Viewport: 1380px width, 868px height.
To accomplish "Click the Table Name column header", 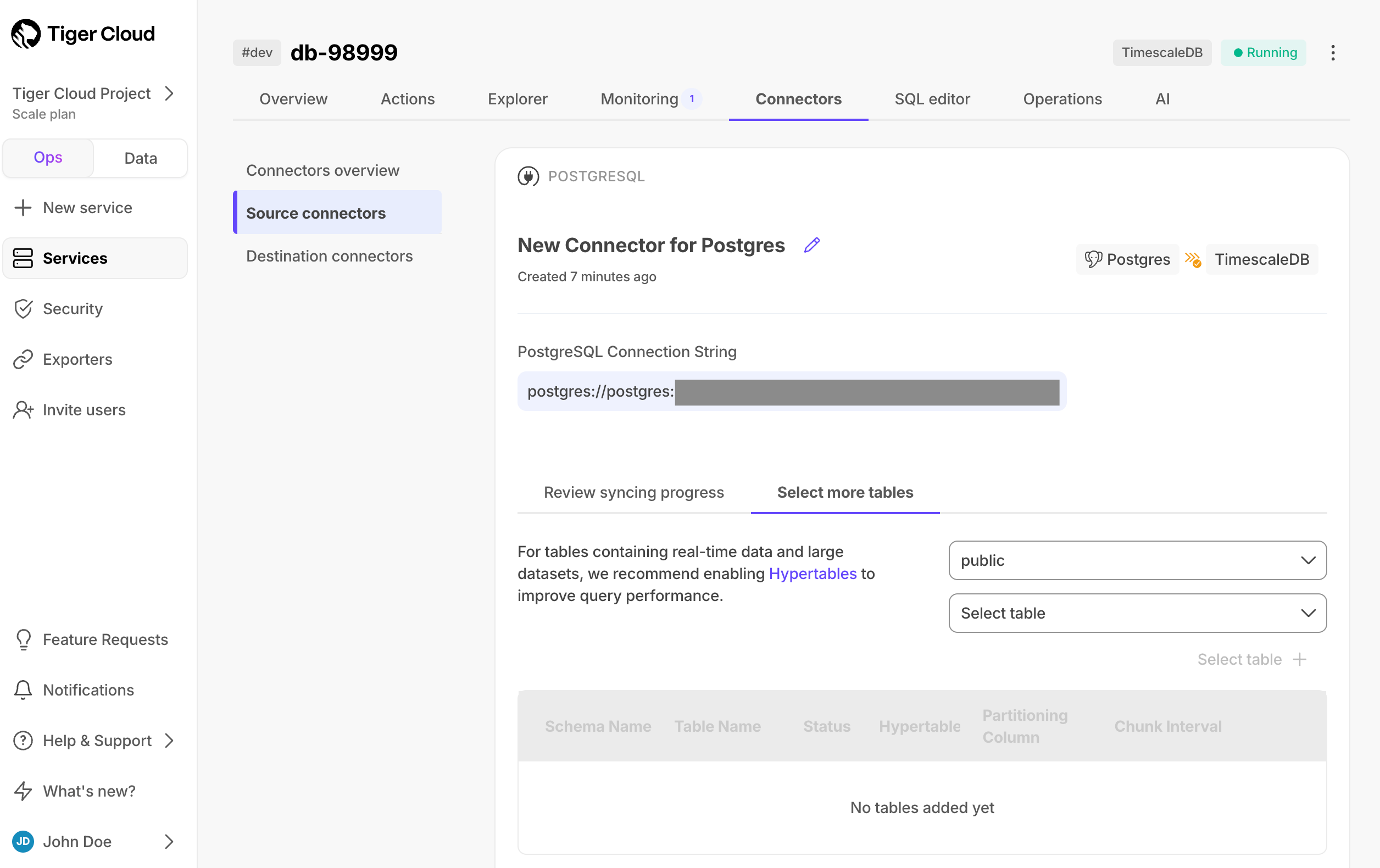I will [717, 726].
